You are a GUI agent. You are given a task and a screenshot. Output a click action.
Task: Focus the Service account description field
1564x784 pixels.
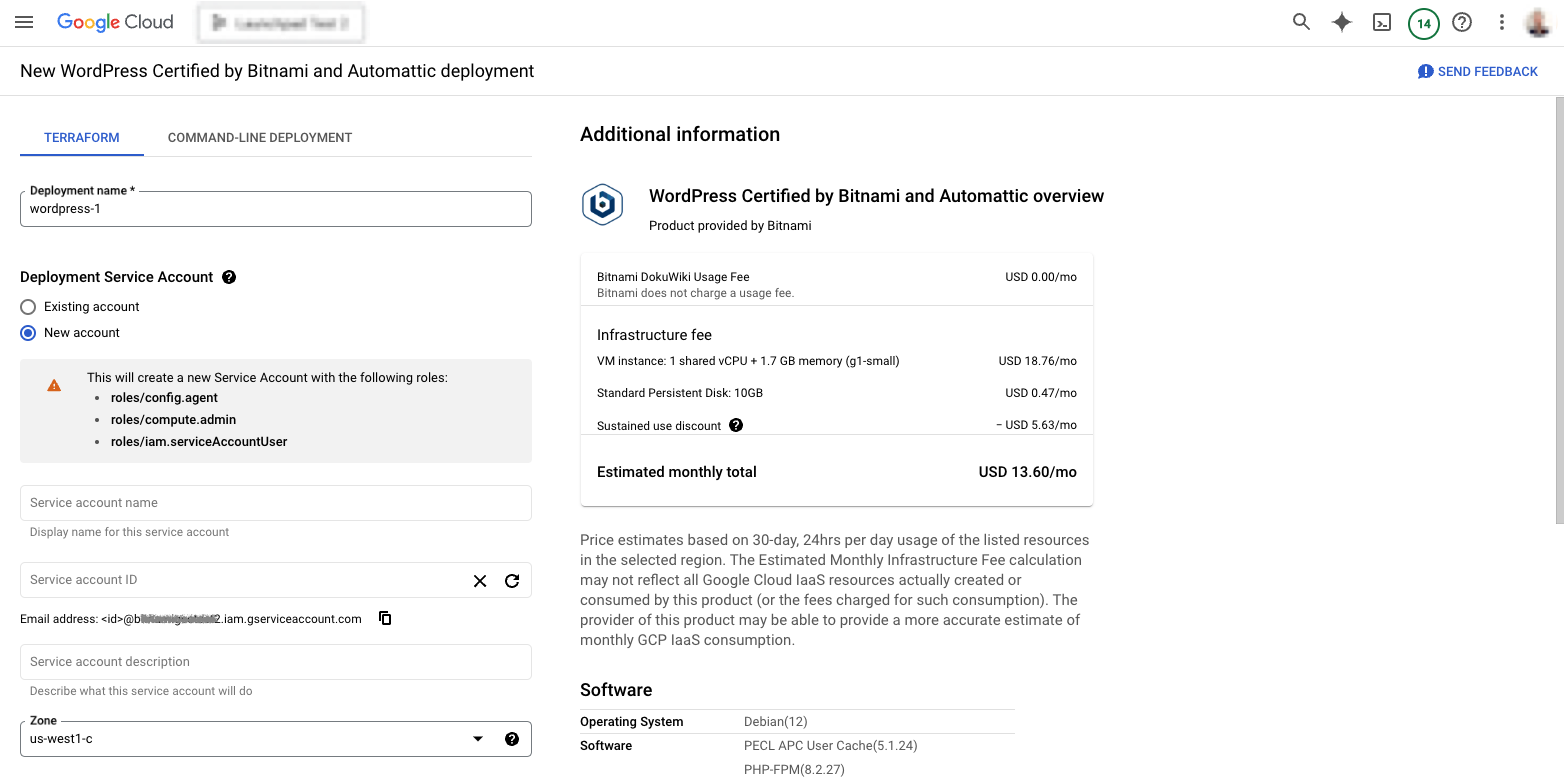[276, 662]
